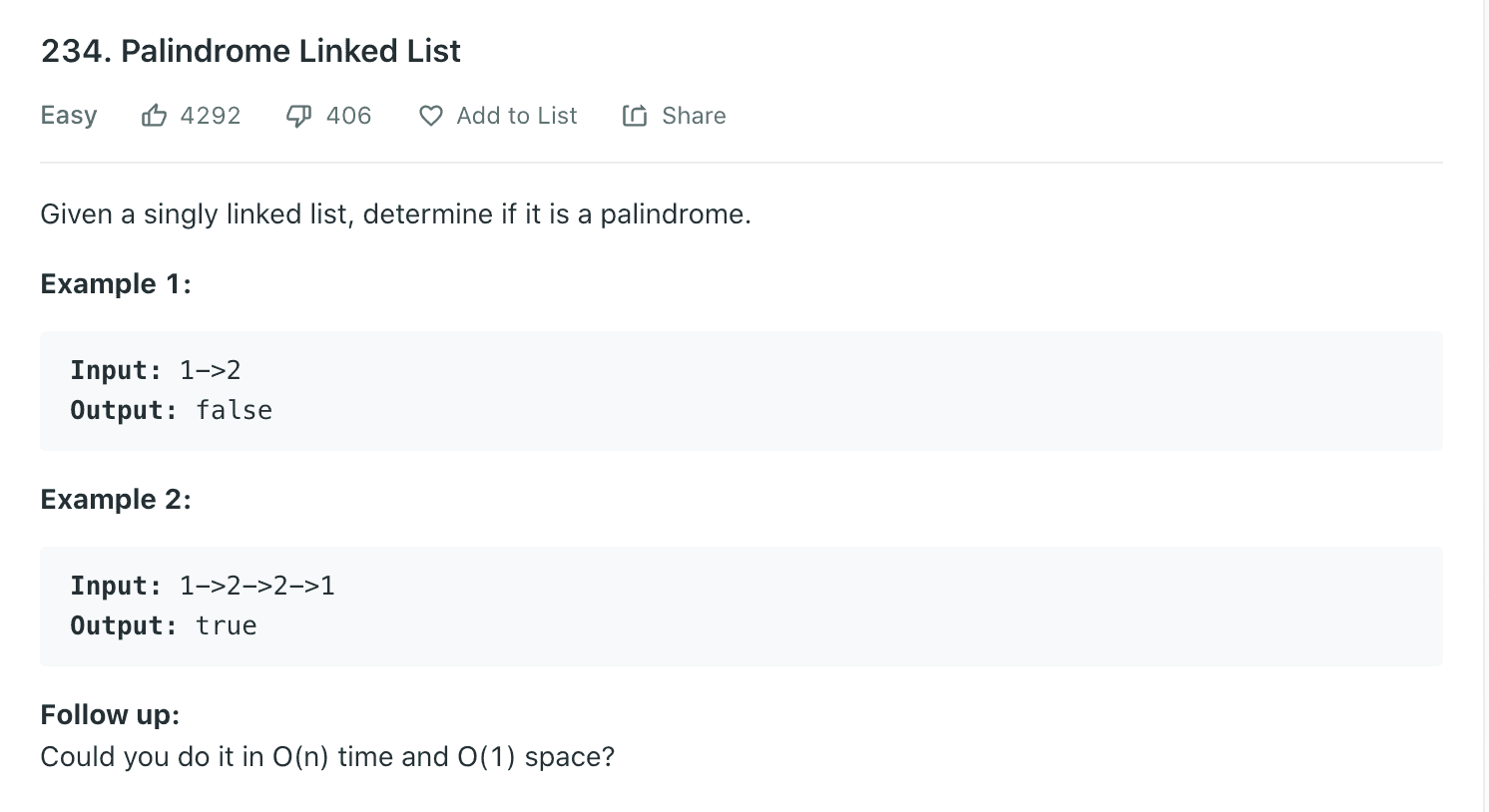The image size is (1489, 812).
Task: Select the problem title 234. Palindrome Linked List
Action: point(249,50)
